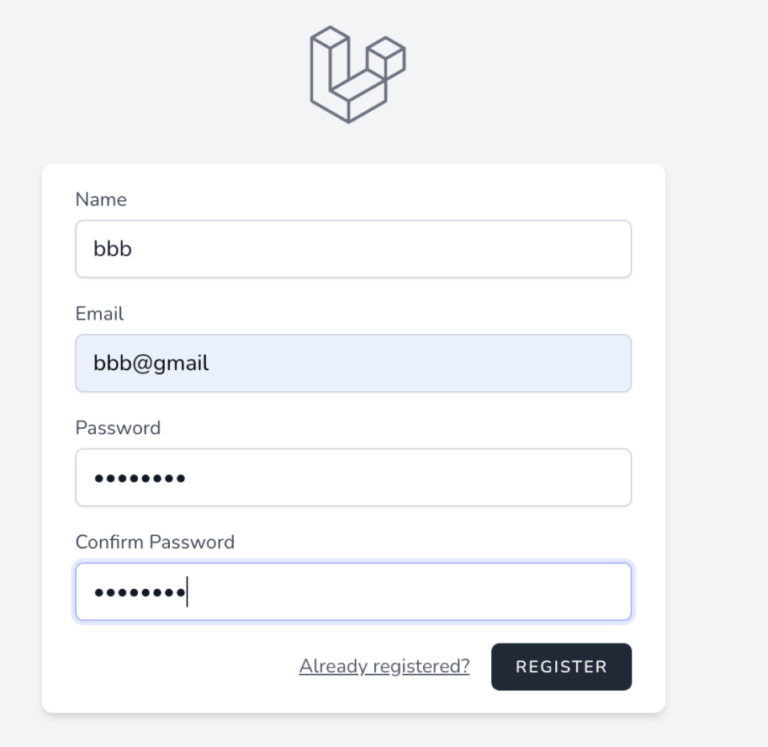The height and width of the screenshot is (747, 768).
Task: Click blank card area left of the "Already registered?" link
Action: pos(170,667)
